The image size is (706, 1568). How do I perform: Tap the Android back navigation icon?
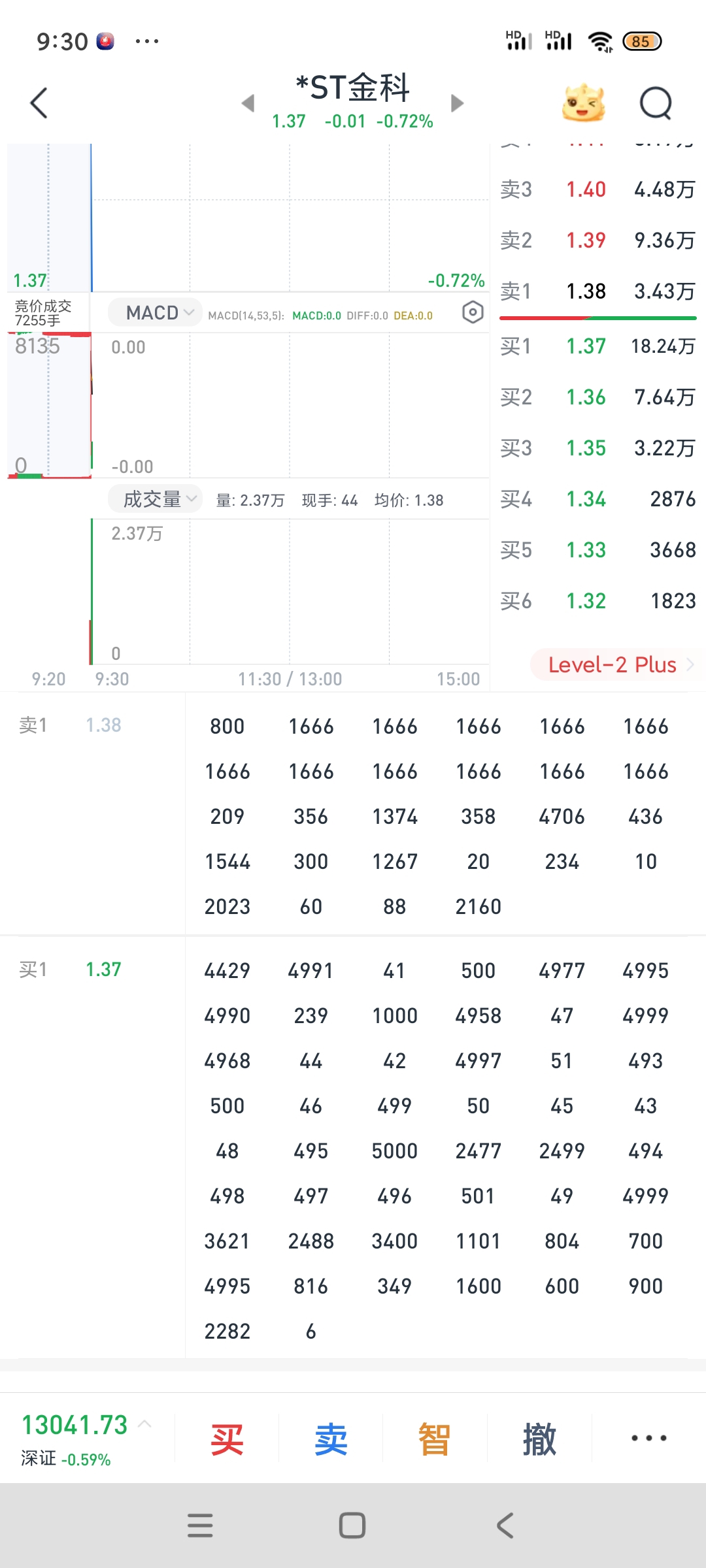pyautogui.click(x=505, y=1526)
